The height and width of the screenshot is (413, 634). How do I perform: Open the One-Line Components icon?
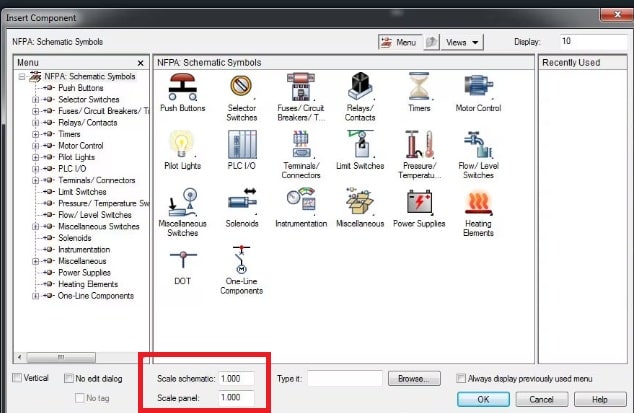coord(242,259)
